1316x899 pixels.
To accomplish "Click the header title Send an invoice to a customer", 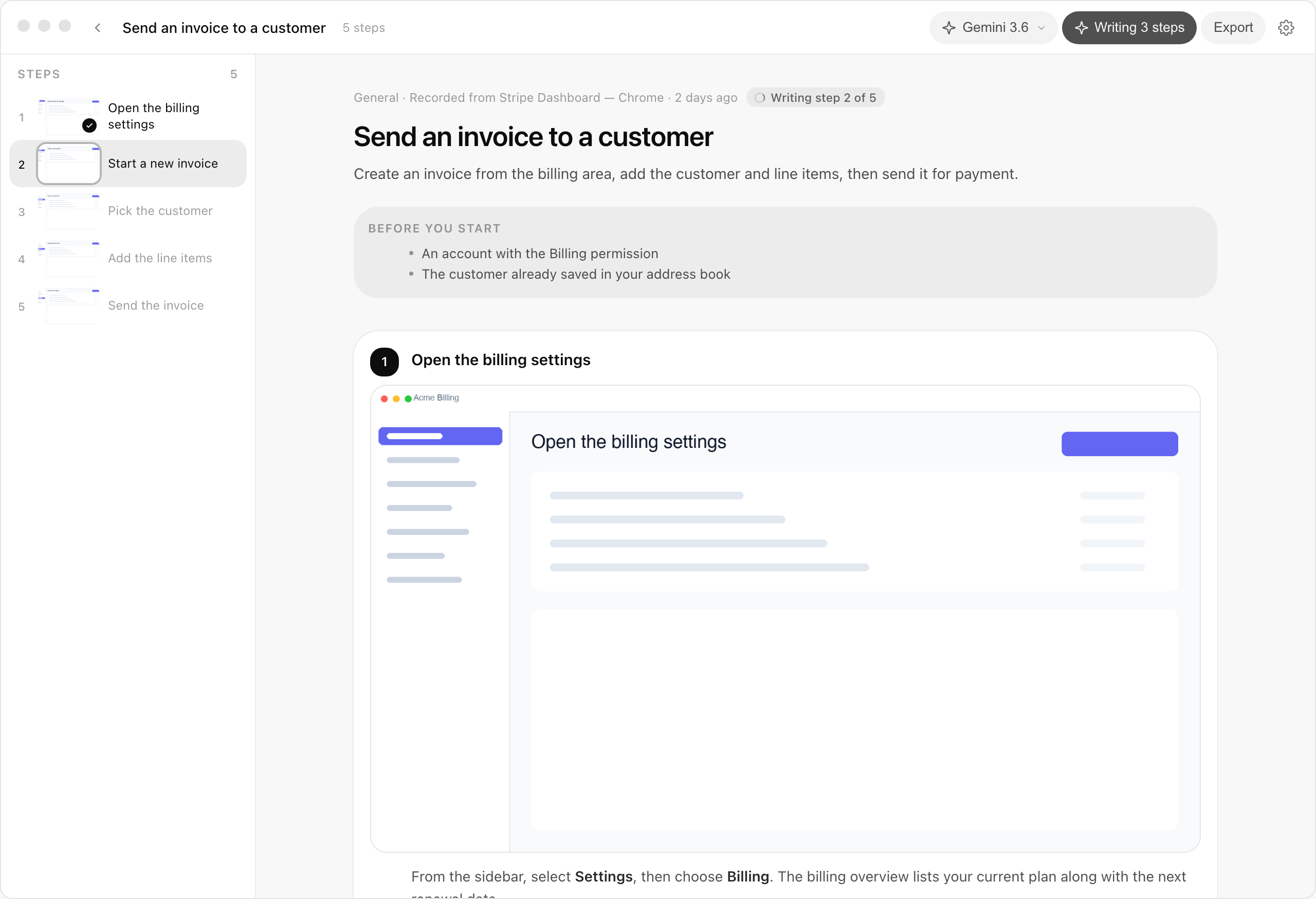I will pyautogui.click(x=224, y=28).
